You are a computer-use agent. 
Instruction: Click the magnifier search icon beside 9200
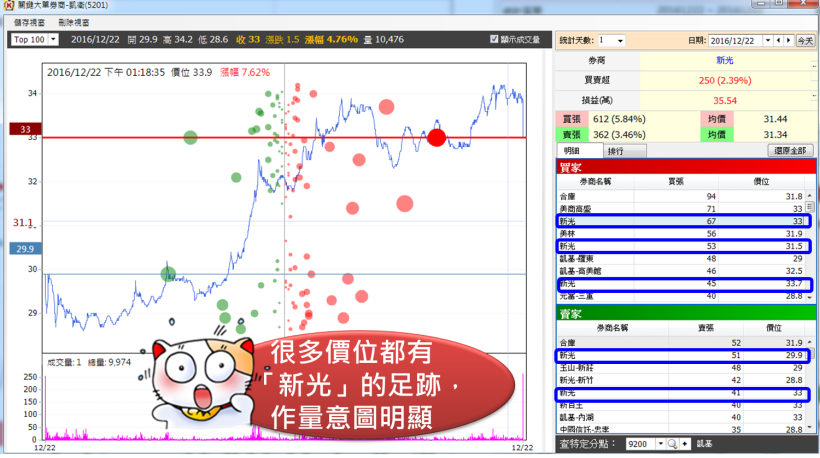(x=674, y=443)
